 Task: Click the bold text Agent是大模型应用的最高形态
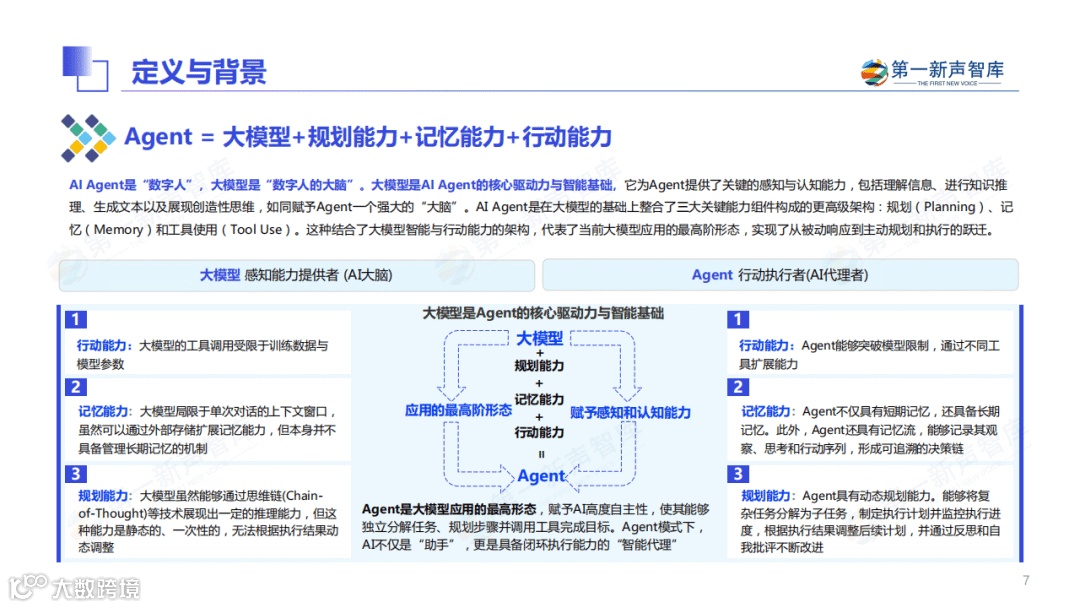pyautogui.click(x=449, y=510)
